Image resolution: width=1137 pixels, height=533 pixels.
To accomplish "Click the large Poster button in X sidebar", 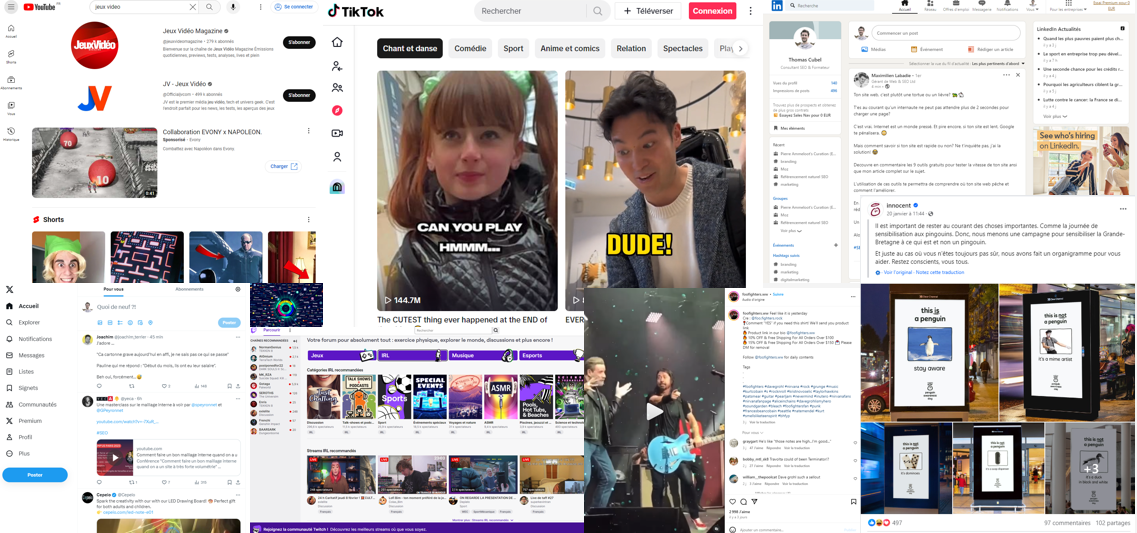I will coord(35,475).
